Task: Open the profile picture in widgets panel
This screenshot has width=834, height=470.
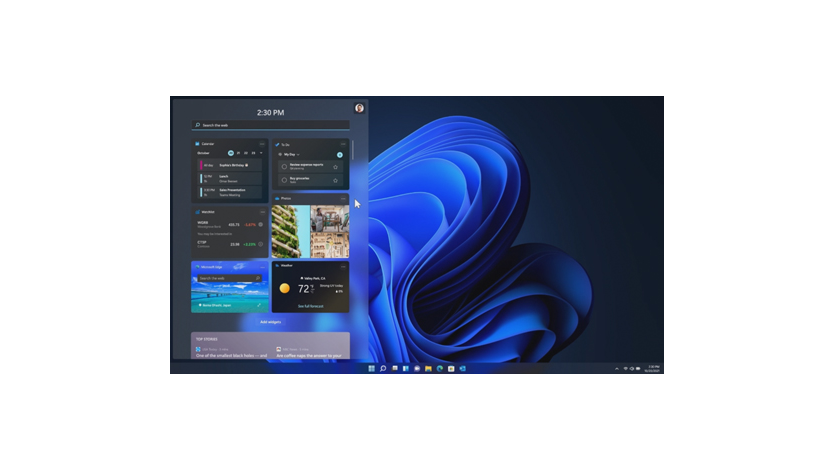Action: (x=359, y=108)
